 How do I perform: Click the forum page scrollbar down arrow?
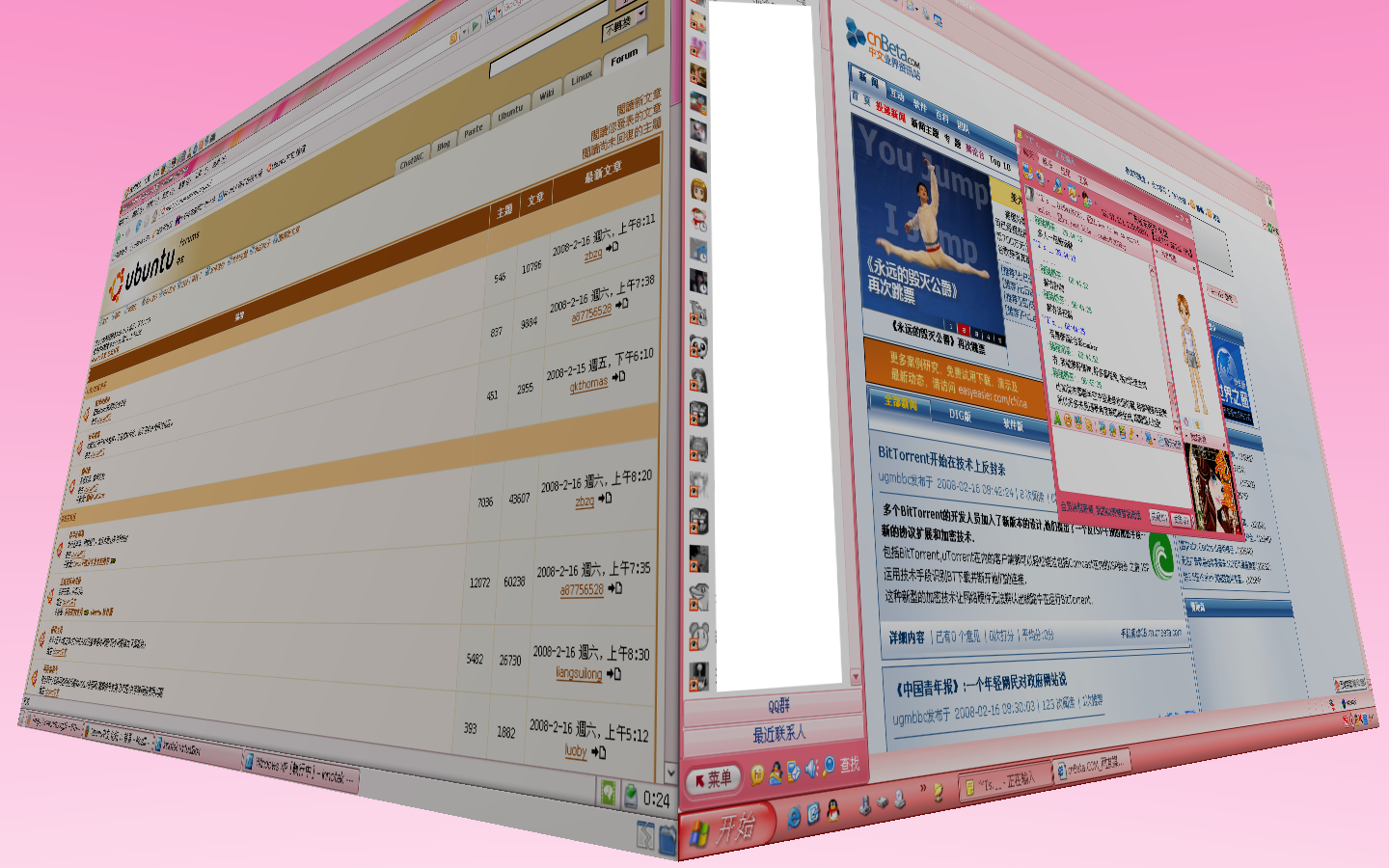tap(671, 773)
